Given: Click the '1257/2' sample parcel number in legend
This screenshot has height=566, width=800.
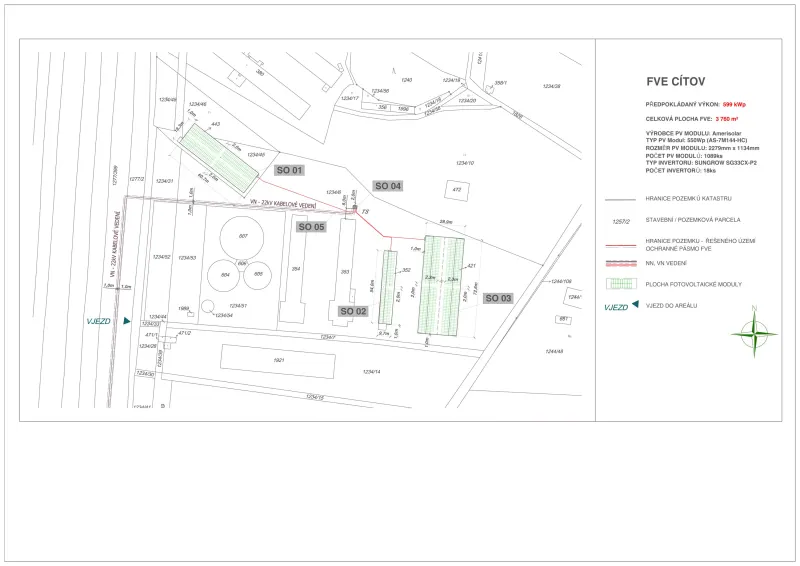Looking at the screenshot, I should [621, 222].
